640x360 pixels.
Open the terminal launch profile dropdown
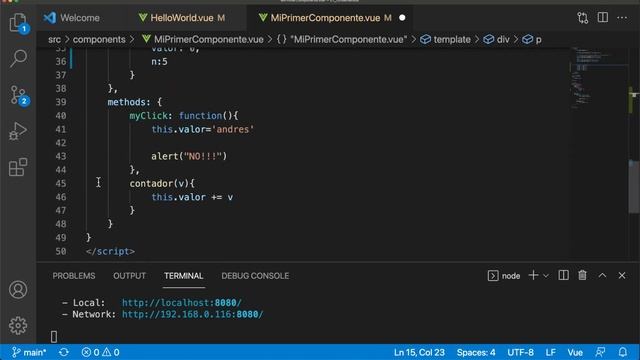point(546,276)
